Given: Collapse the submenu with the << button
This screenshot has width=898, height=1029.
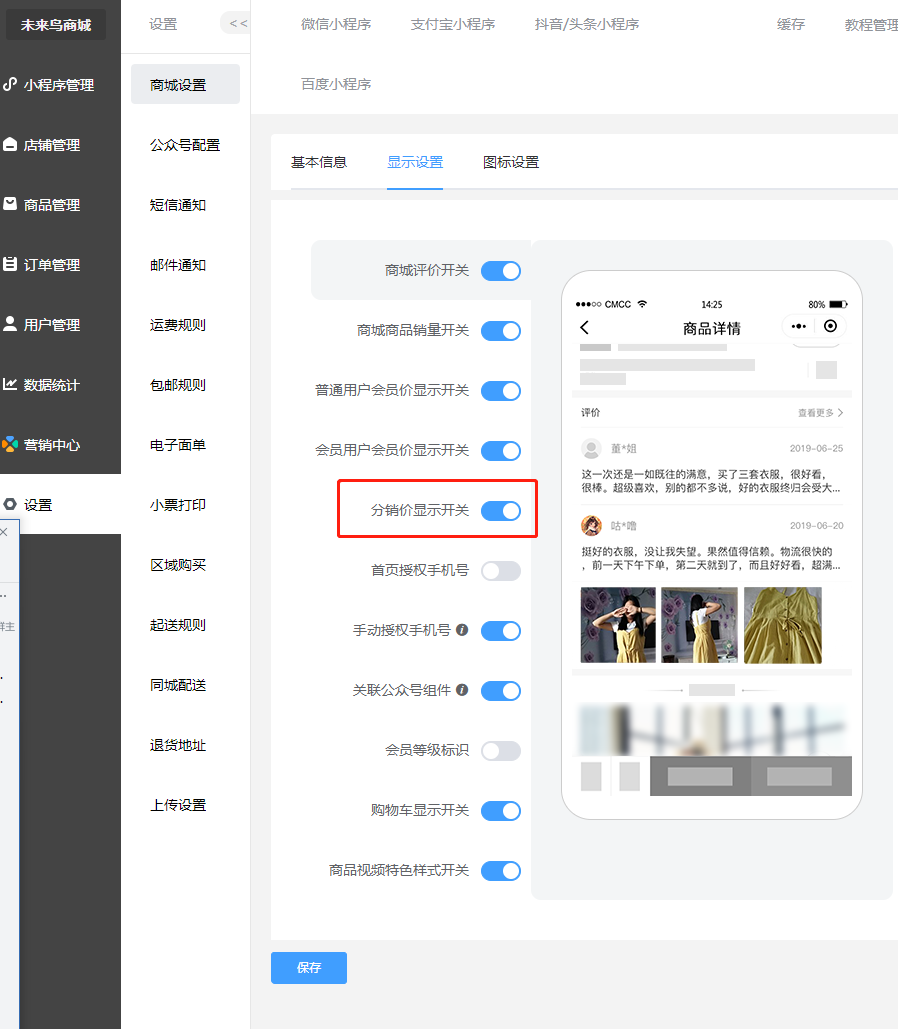Looking at the screenshot, I should coord(238,24).
